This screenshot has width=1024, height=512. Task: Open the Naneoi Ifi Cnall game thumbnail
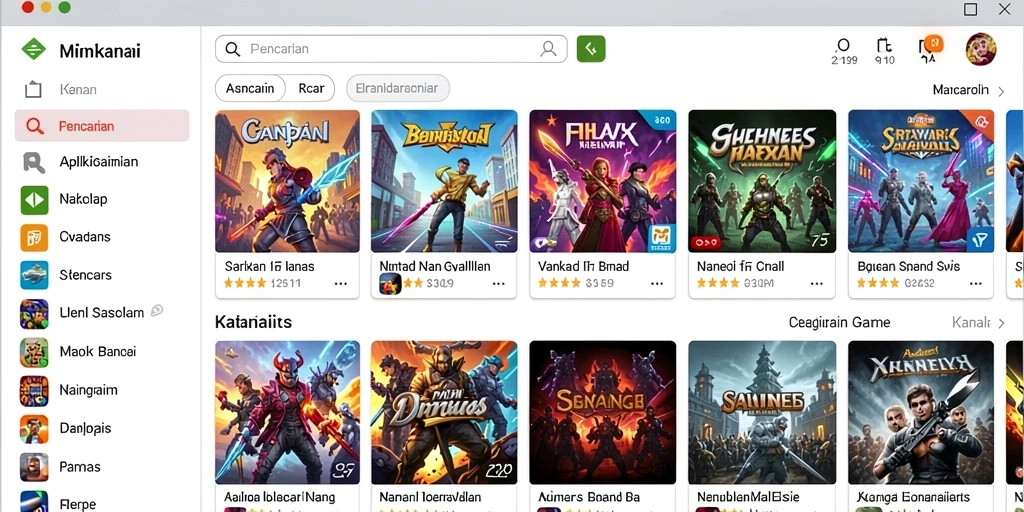pyautogui.click(x=762, y=181)
